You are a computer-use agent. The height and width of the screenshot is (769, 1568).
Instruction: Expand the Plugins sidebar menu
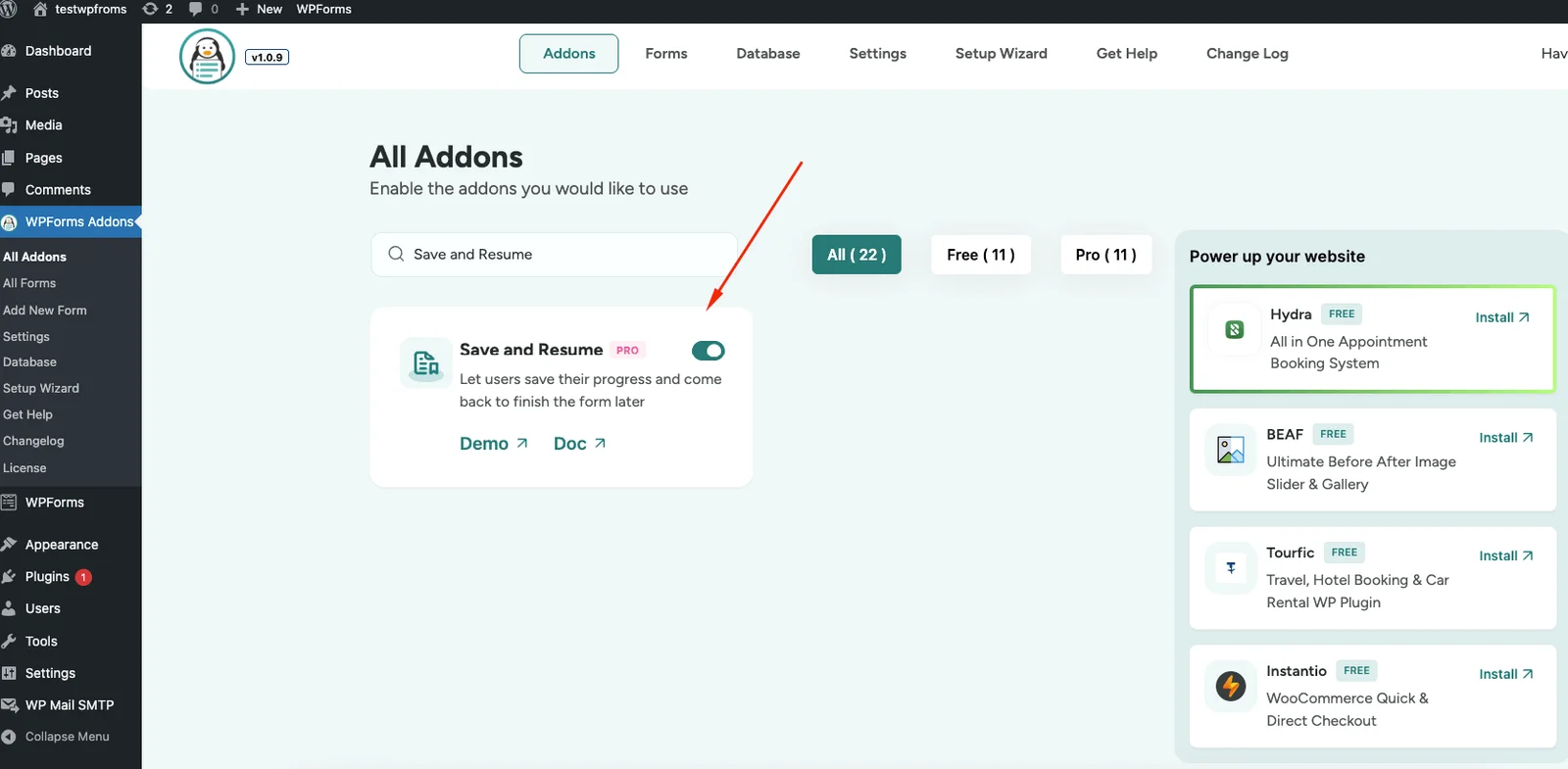click(47, 577)
